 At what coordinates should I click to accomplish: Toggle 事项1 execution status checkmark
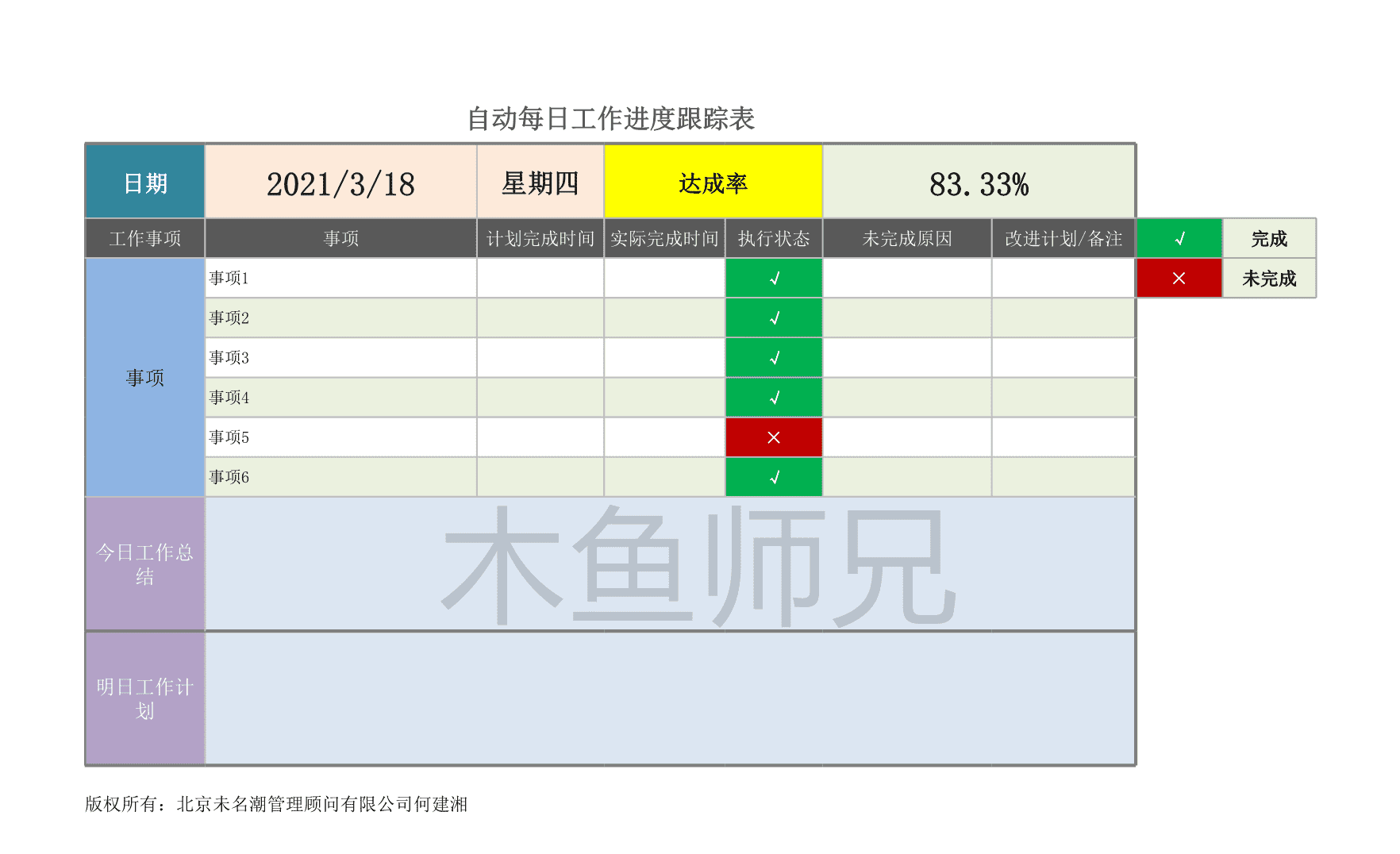click(x=774, y=278)
